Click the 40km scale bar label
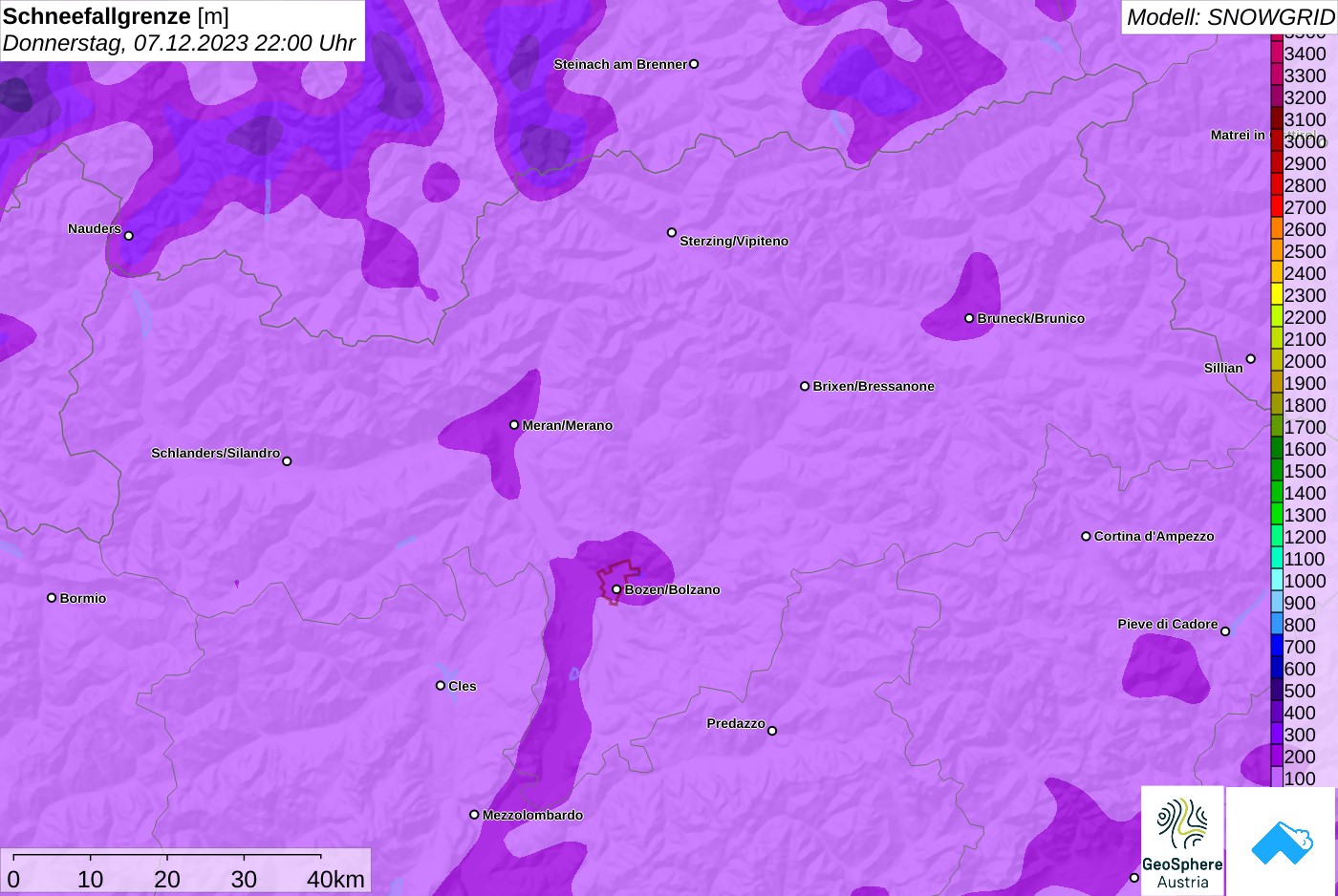The height and width of the screenshot is (896, 1338). click(x=335, y=879)
